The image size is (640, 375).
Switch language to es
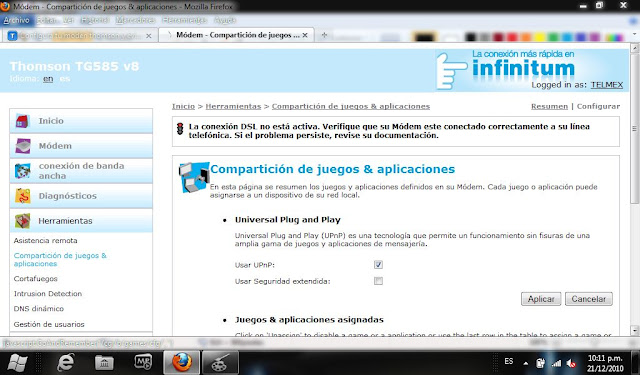tap(65, 79)
